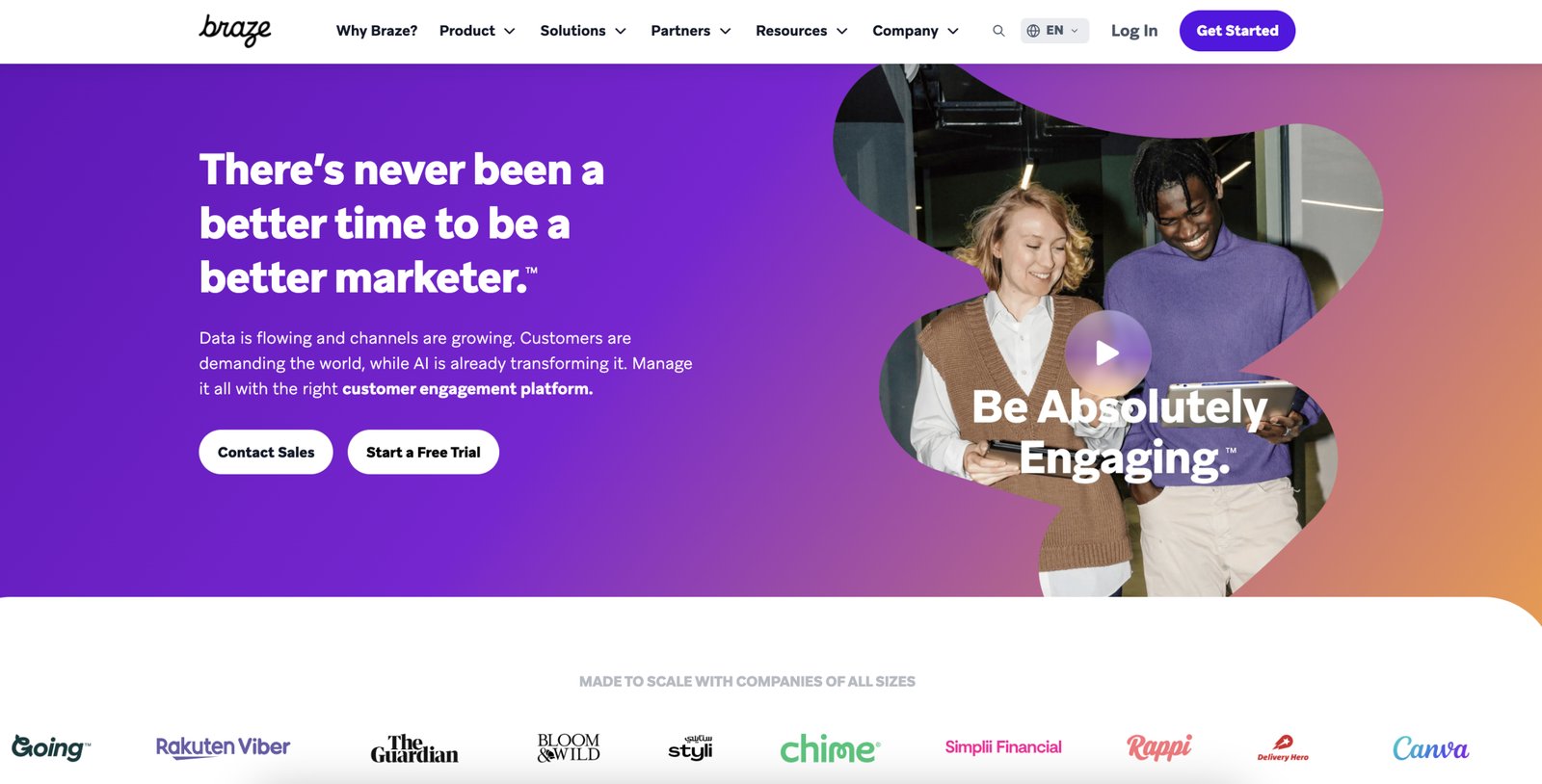Click the Canva logo

click(x=1430, y=748)
